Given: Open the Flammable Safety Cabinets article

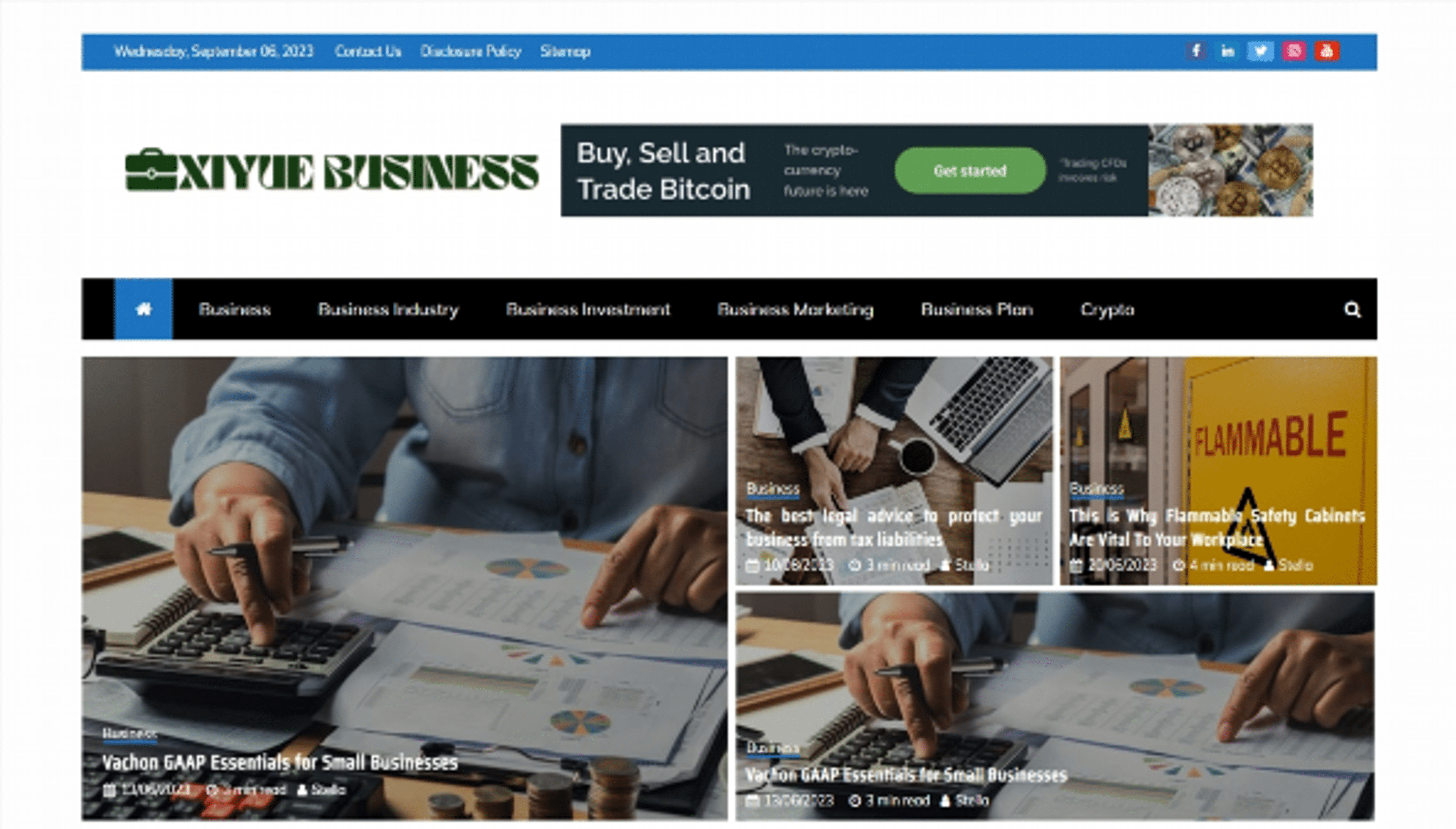Looking at the screenshot, I should pos(1216,527).
